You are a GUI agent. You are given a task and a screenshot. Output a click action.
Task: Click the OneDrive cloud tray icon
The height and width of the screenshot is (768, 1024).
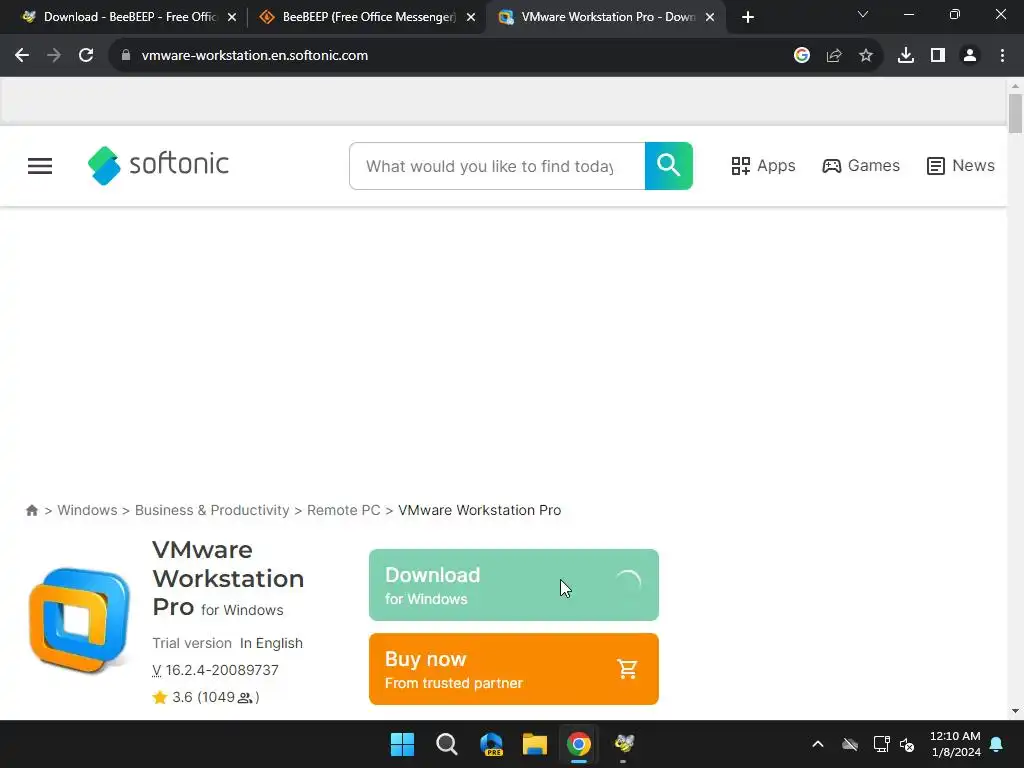pyautogui.click(x=850, y=744)
